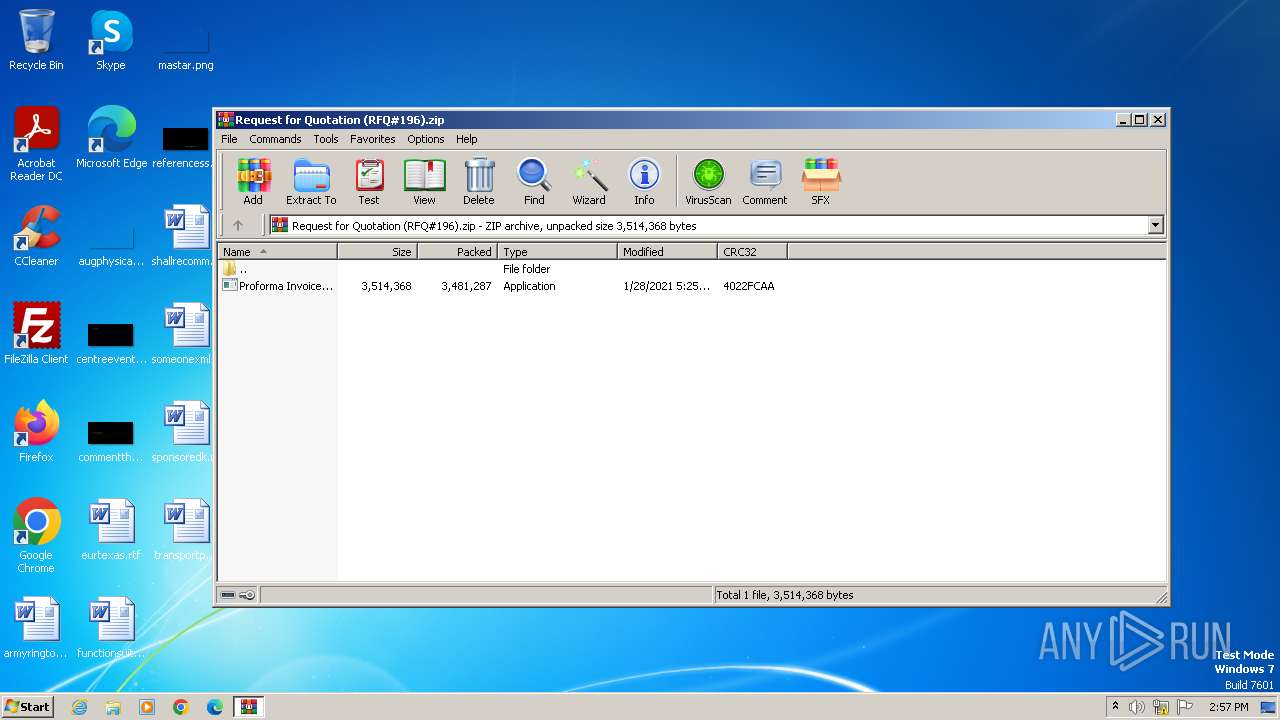This screenshot has width=1280, height=720.
Task: Sort by Packed column header
Action: [457, 251]
